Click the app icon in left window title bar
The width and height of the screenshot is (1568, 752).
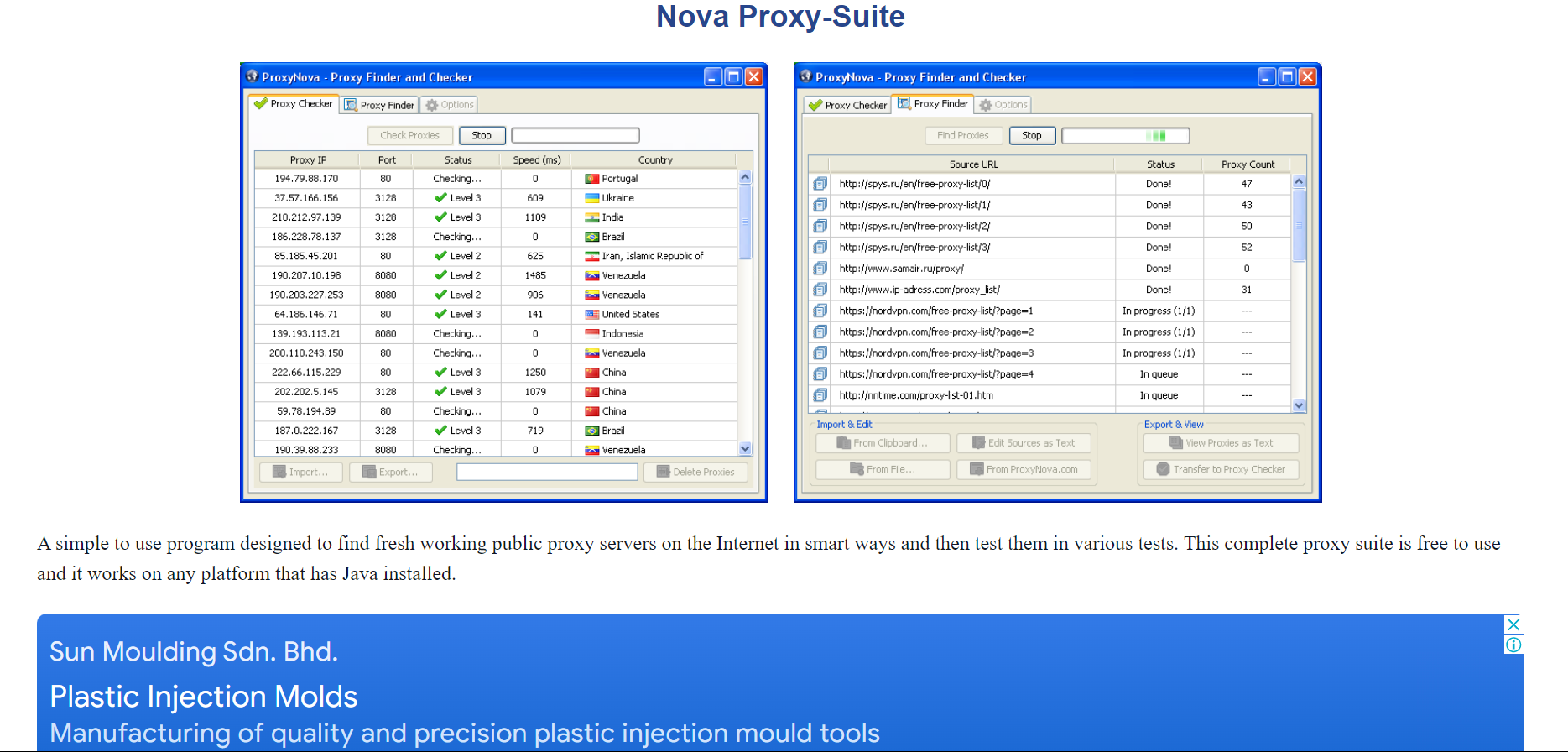click(252, 76)
